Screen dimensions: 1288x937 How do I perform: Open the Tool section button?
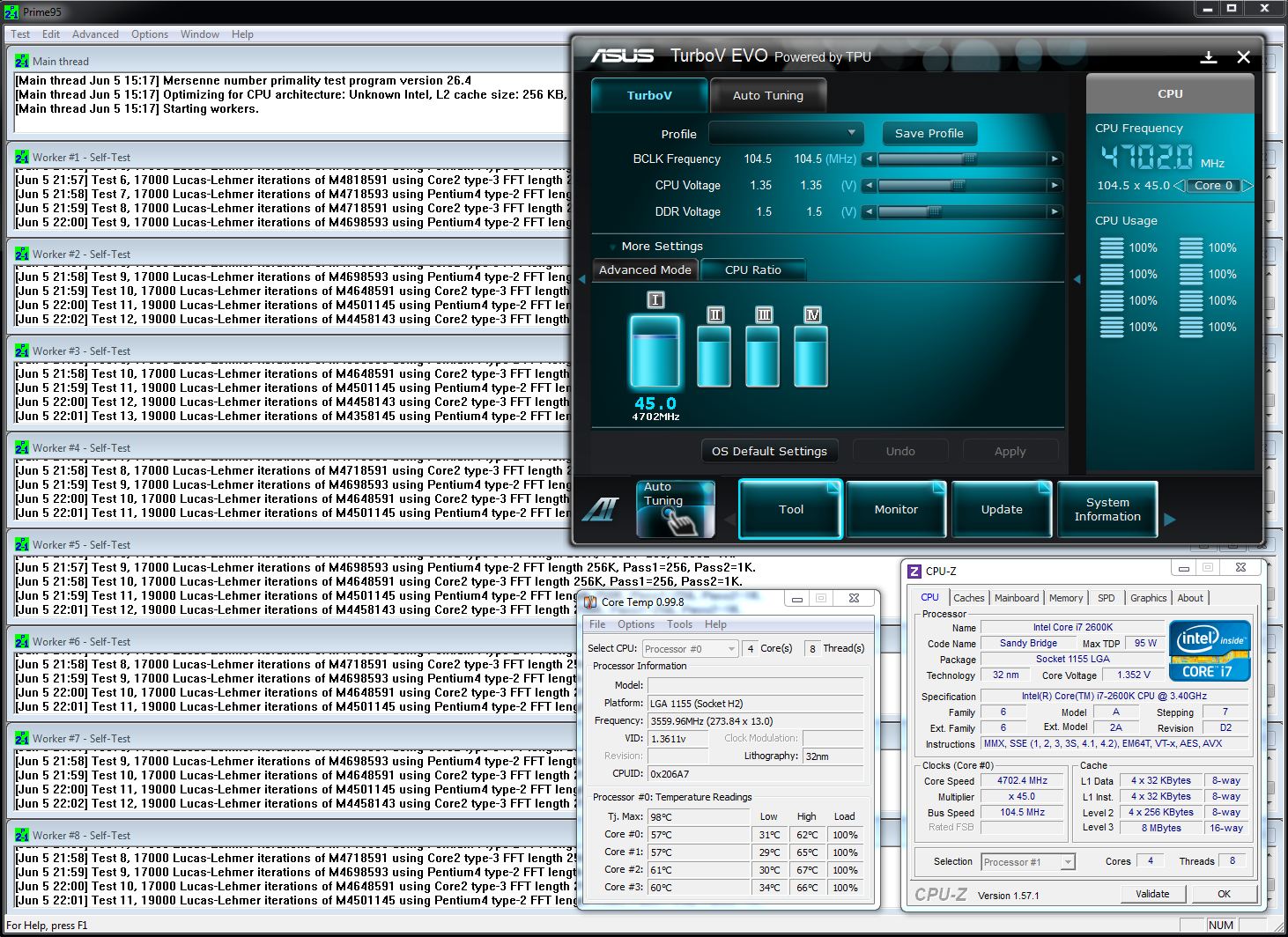(791, 509)
